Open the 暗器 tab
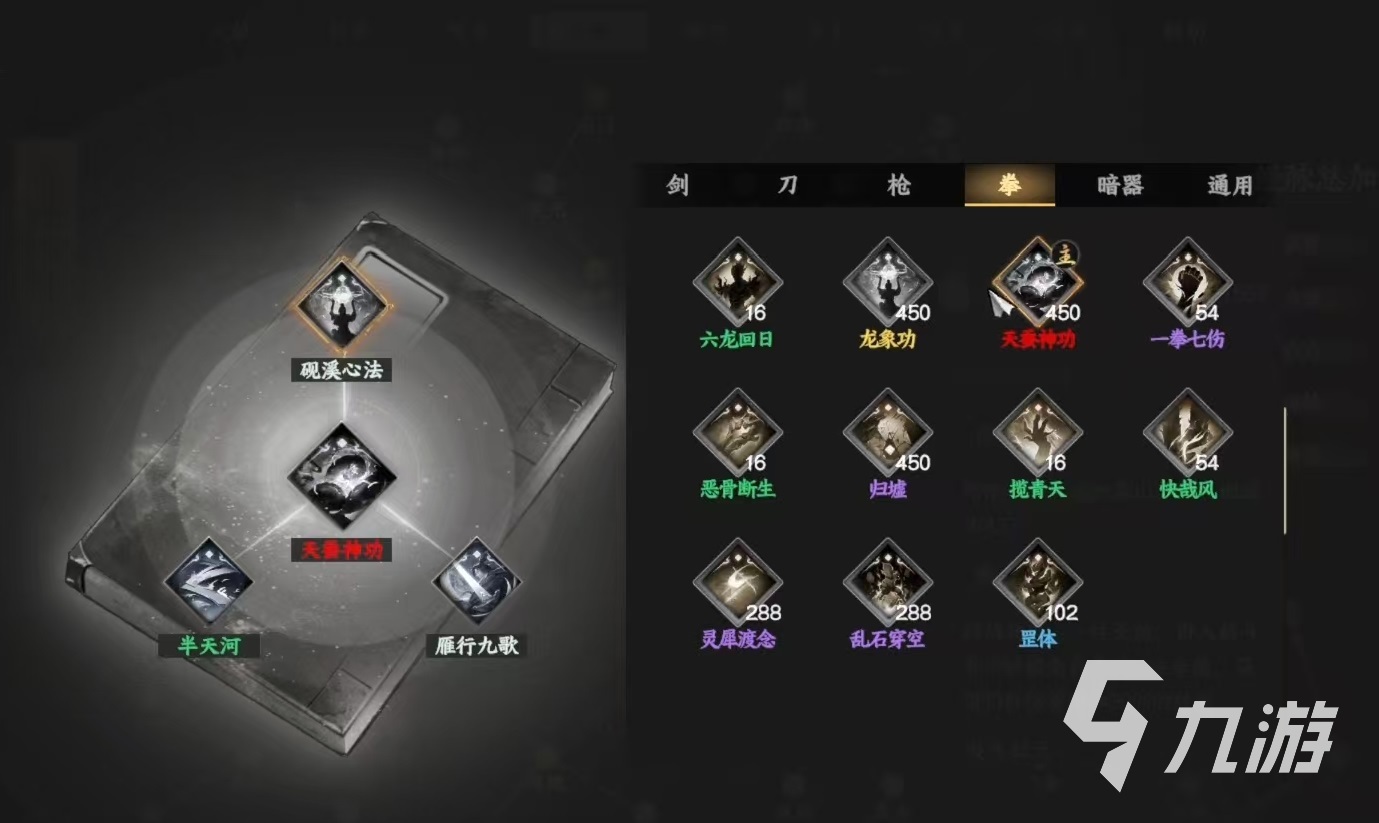The height and width of the screenshot is (823, 1379). tap(1120, 185)
